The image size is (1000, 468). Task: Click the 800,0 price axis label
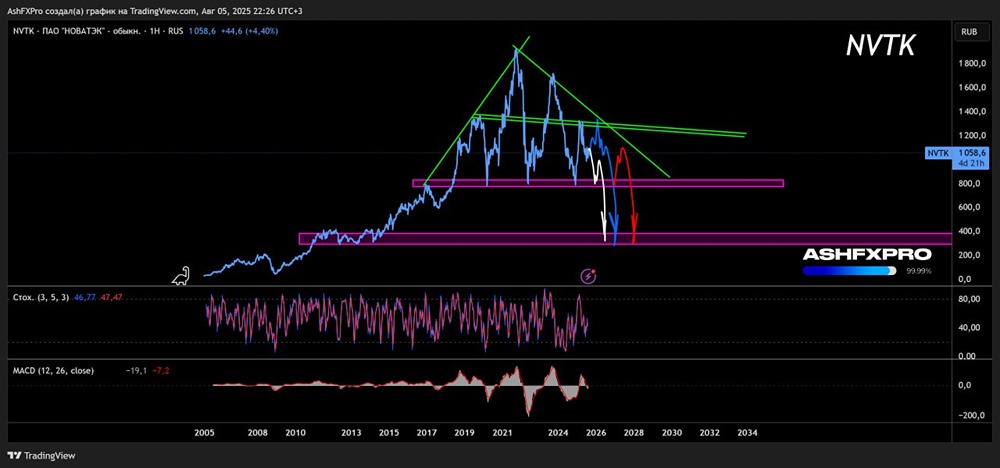(x=970, y=184)
